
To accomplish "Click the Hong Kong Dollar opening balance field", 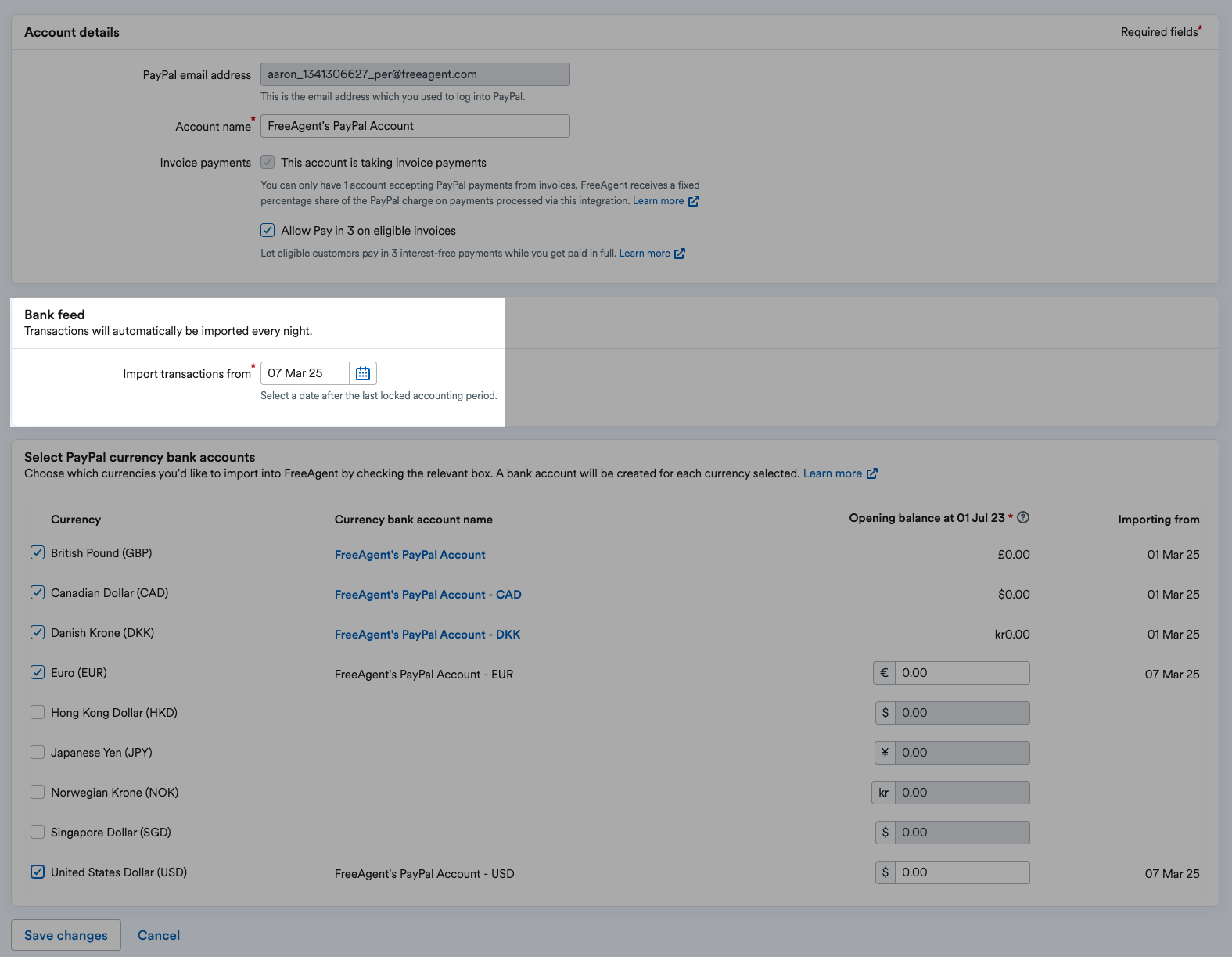I will click(962, 713).
